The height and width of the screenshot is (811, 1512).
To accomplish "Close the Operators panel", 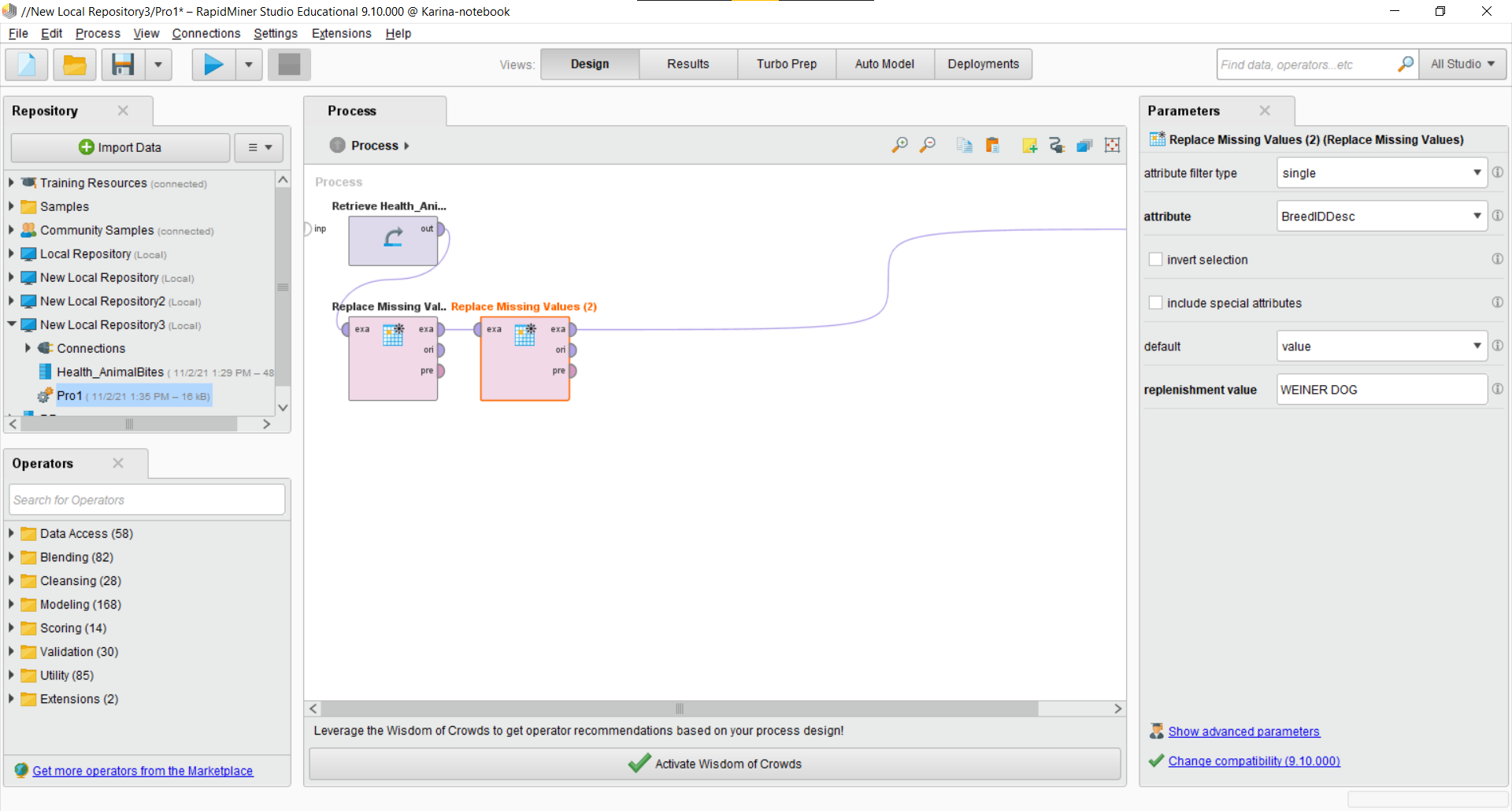I will click(x=118, y=463).
